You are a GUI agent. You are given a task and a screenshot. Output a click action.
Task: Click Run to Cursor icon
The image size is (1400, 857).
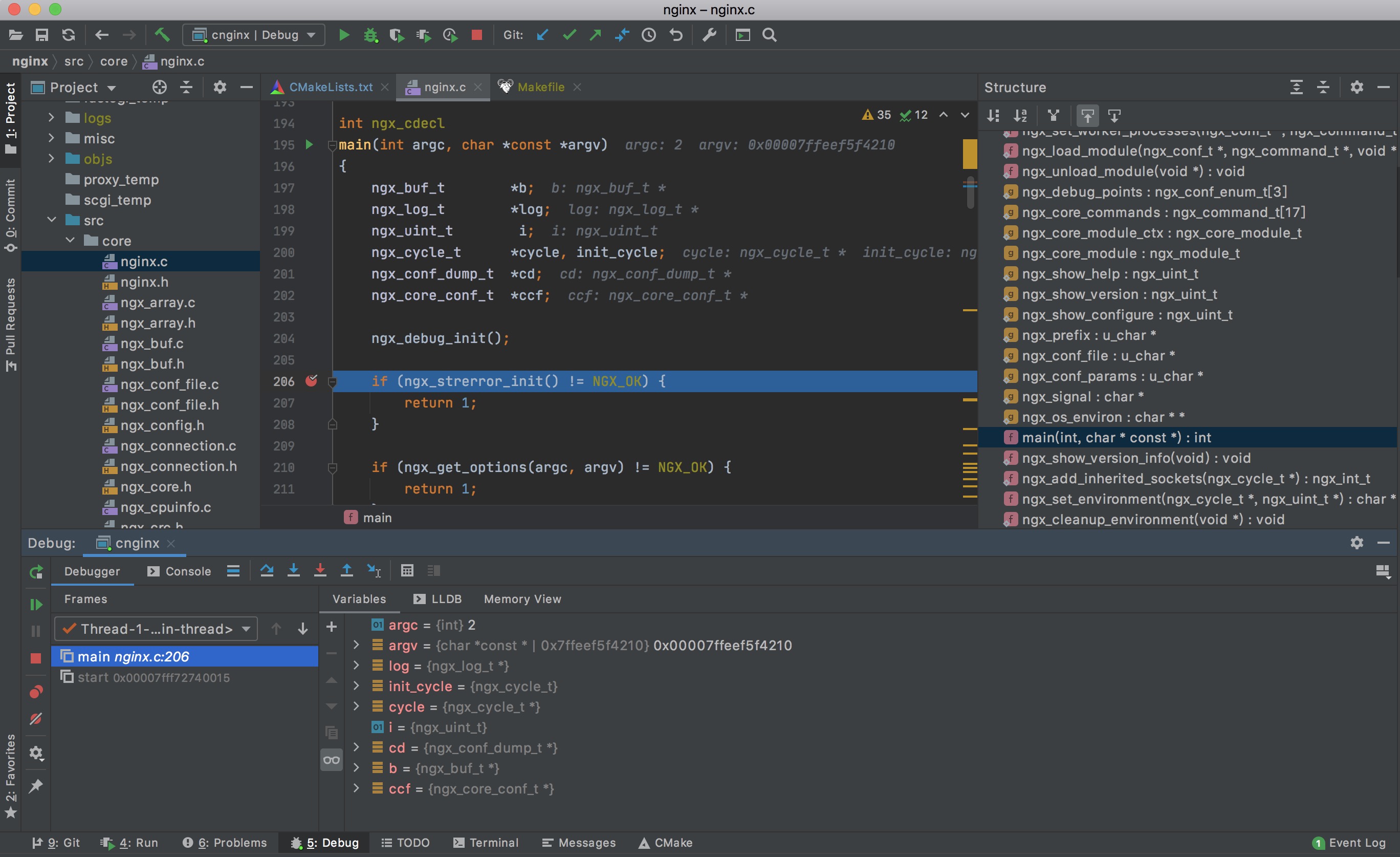pos(374,571)
